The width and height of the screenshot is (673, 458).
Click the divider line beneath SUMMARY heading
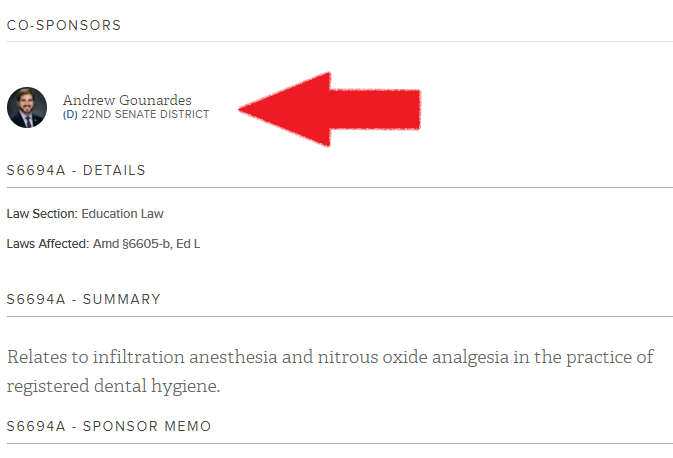point(340,316)
